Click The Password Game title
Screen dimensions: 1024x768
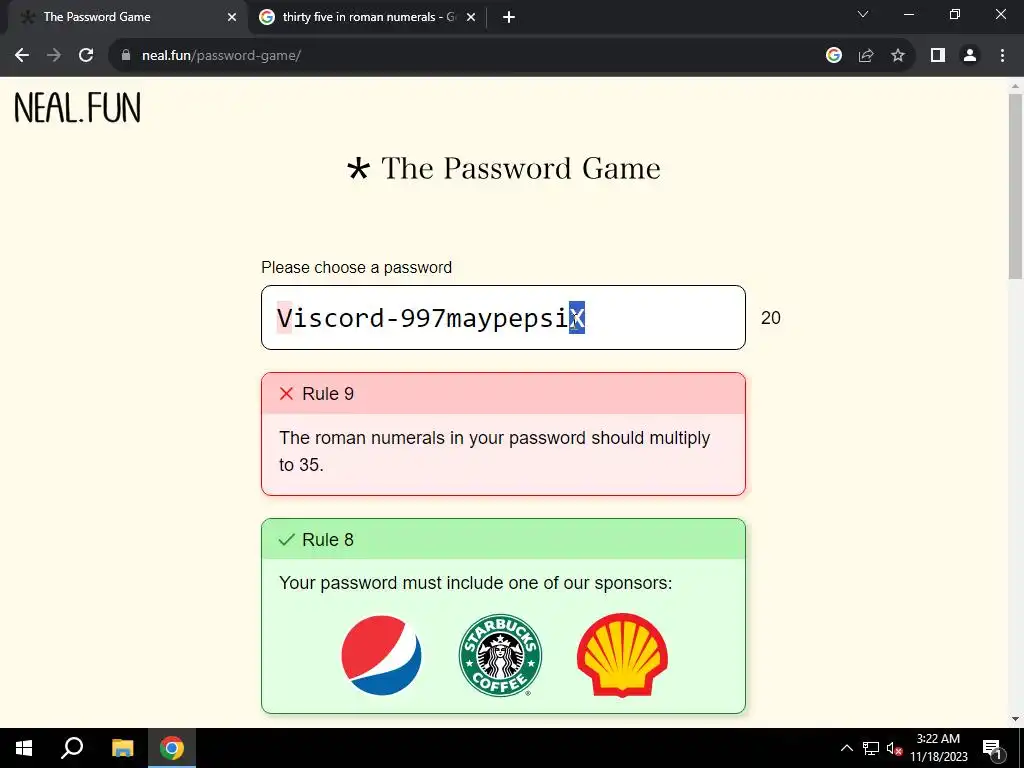[x=520, y=168]
